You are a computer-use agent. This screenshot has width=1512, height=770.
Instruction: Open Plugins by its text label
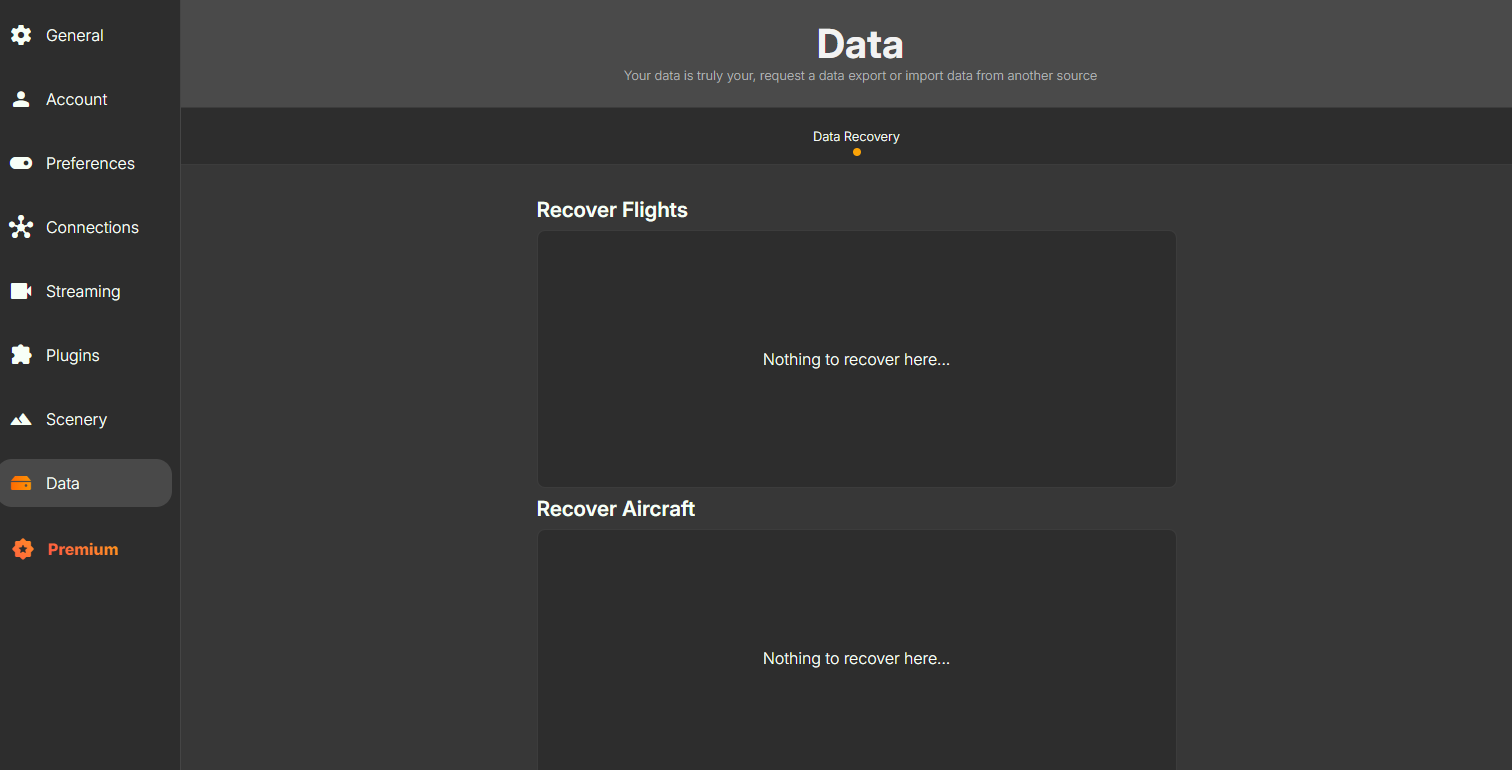point(73,355)
